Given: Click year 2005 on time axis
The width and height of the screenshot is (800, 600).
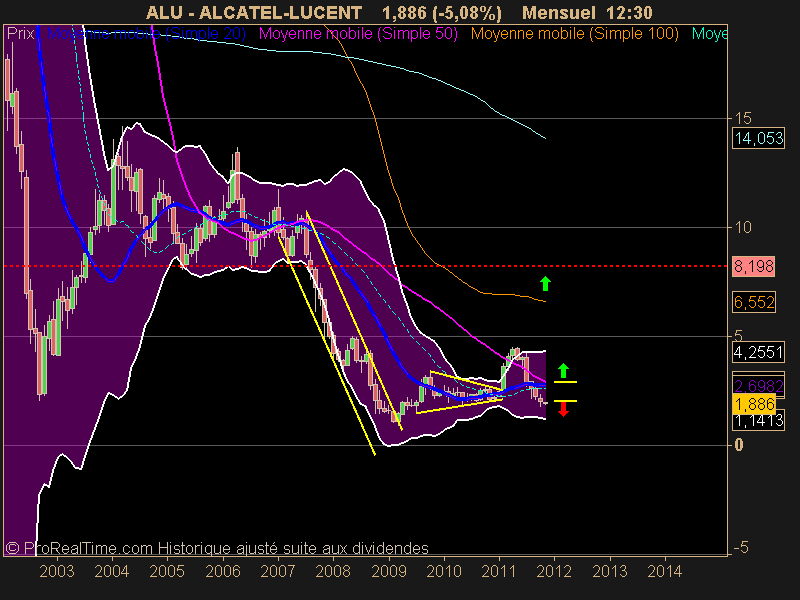Looking at the screenshot, I should [167, 571].
